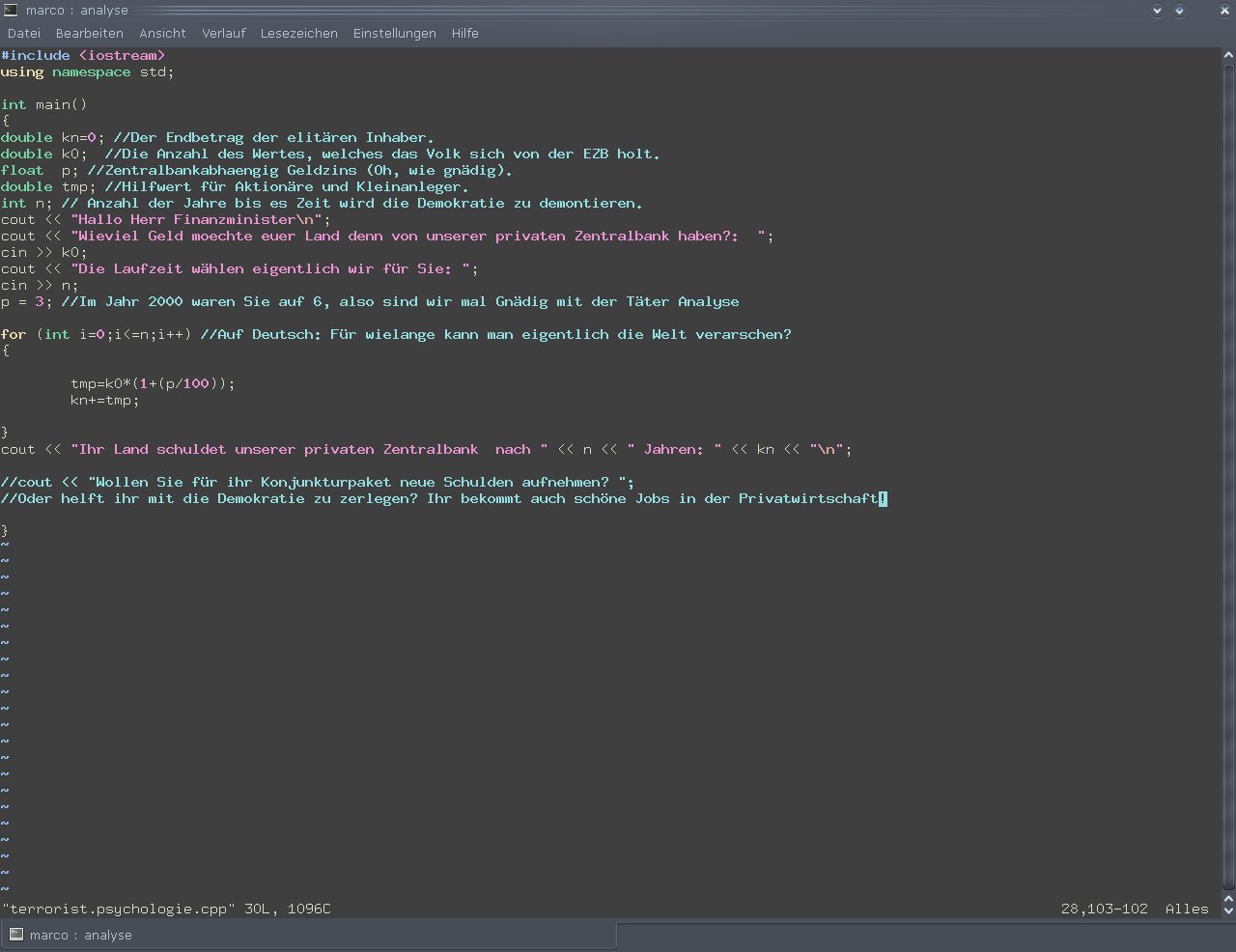Open the Lesezeichen menu

tap(299, 33)
